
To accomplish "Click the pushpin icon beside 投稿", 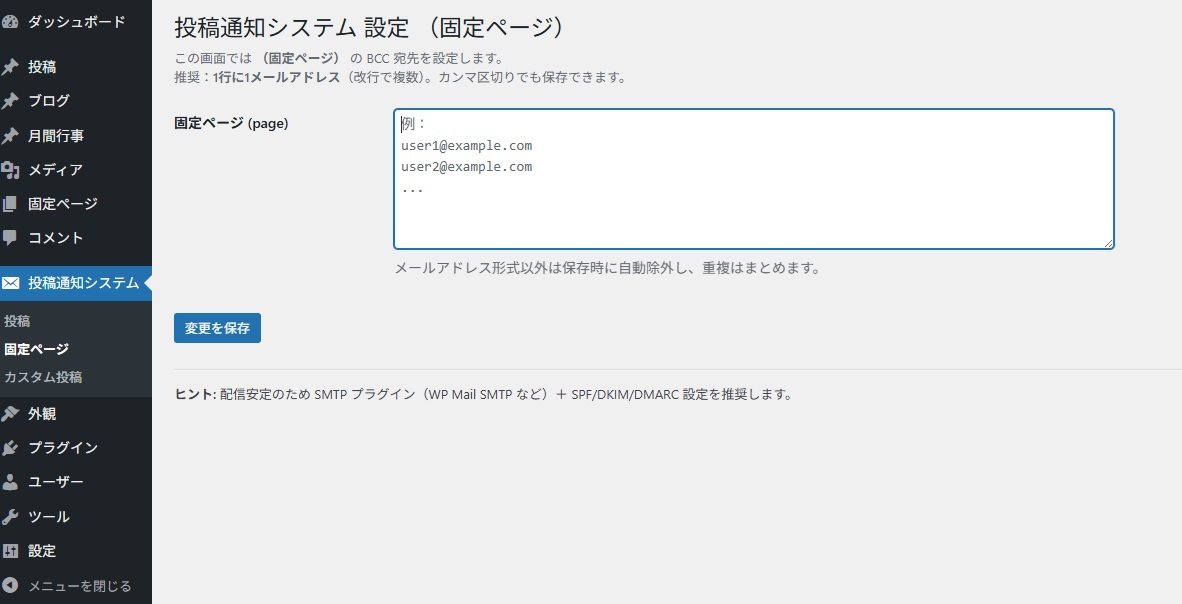I will click(10, 67).
